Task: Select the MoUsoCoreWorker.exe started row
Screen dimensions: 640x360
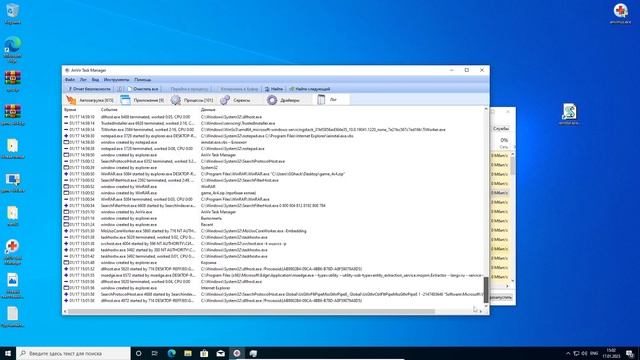Action: [273, 231]
